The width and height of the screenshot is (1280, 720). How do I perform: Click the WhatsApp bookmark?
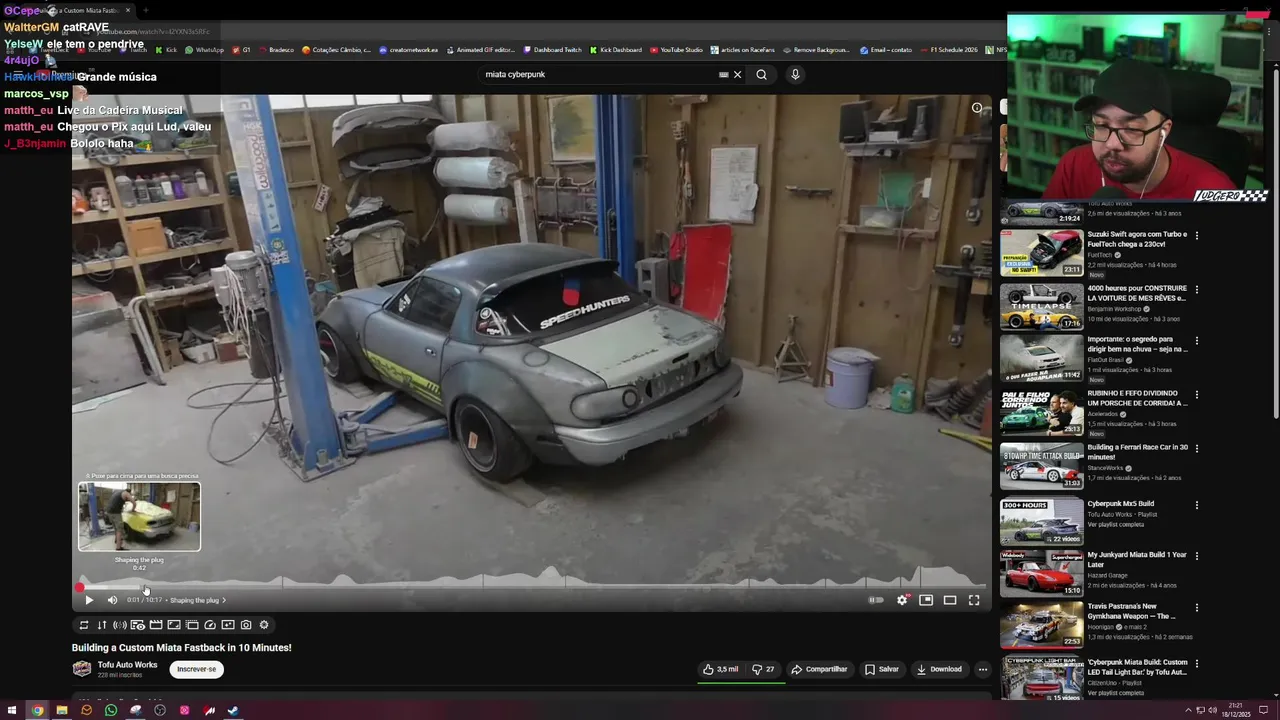point(204,49)
